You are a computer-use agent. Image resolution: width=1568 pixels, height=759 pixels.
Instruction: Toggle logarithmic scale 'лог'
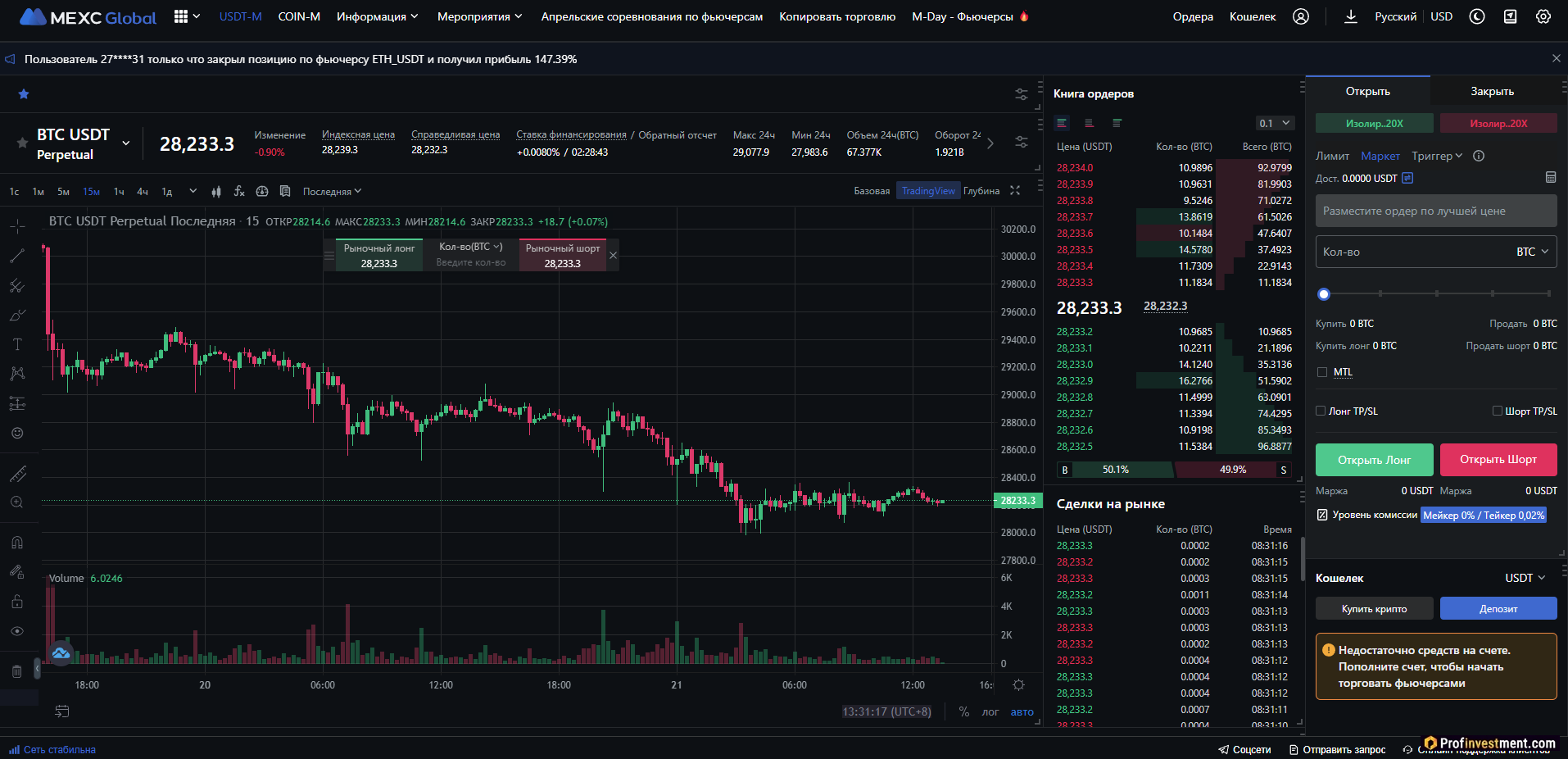point(990,711)
